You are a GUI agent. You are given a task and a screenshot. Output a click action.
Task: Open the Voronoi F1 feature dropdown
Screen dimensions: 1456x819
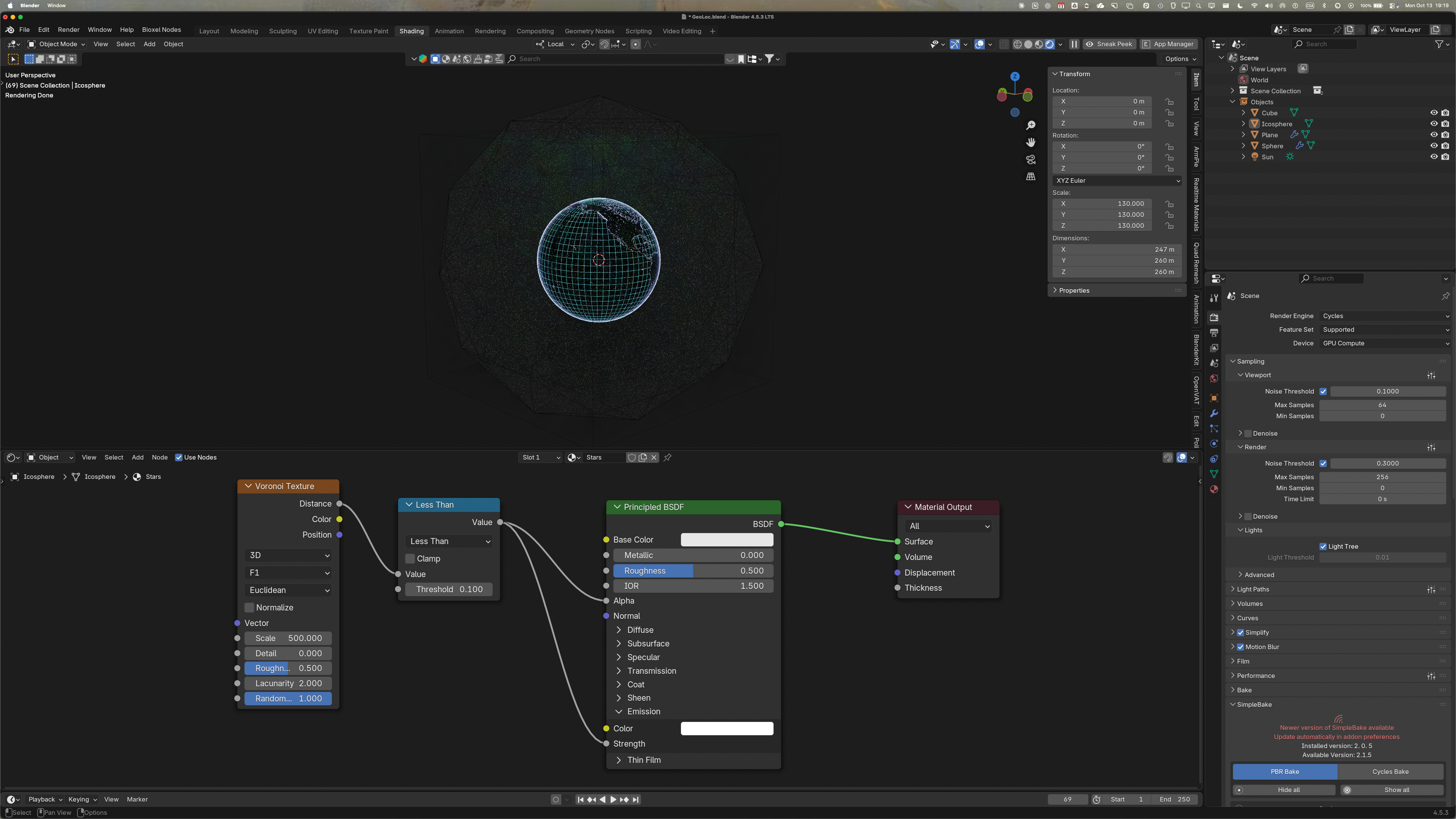(289, 573)
